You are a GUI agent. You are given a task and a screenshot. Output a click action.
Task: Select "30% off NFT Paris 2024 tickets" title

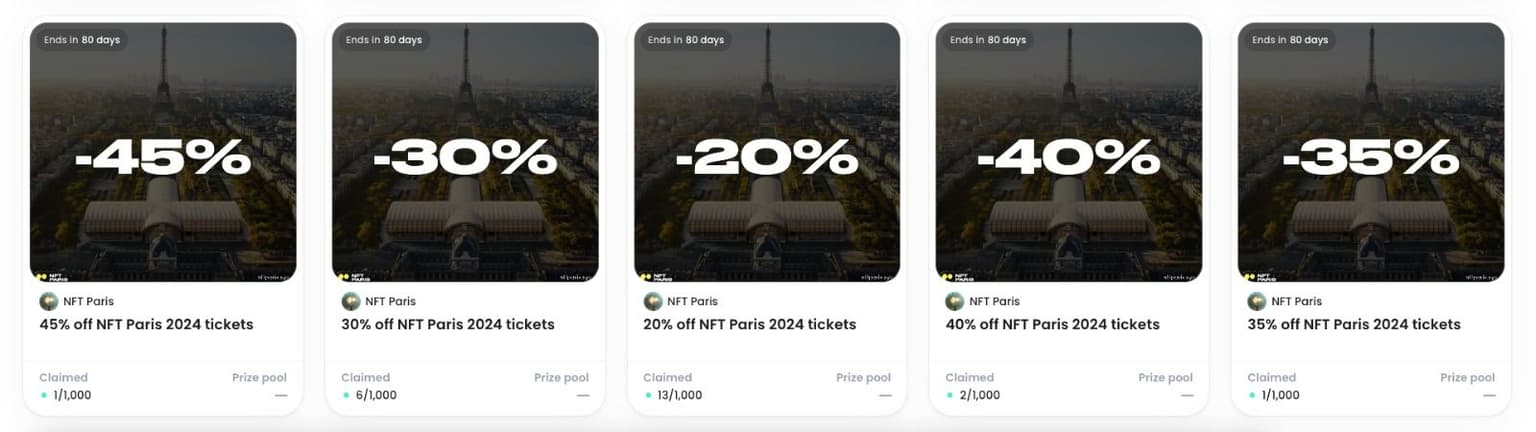point(448,324)
